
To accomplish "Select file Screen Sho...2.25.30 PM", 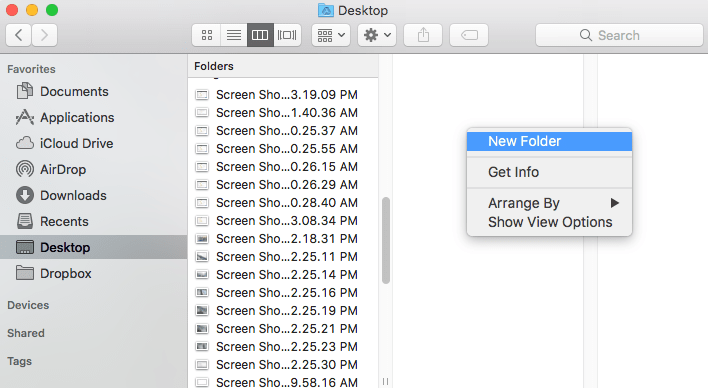I will pos(283,365).
